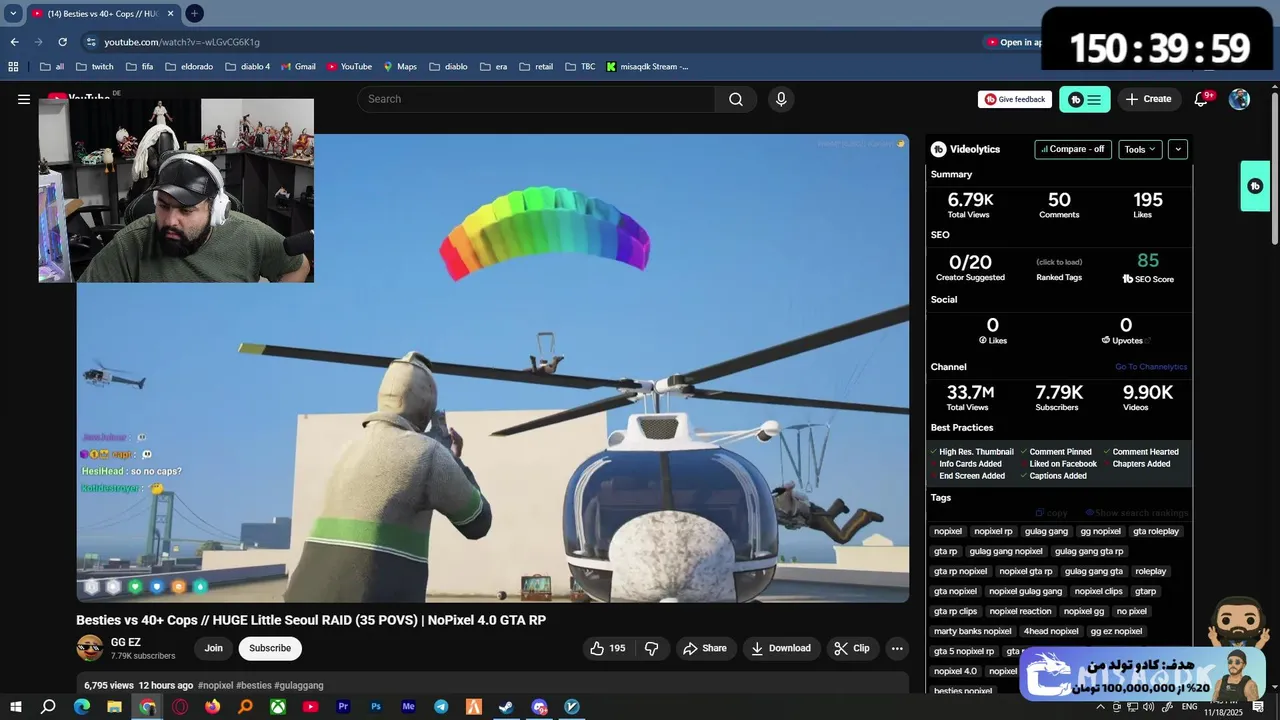This screenshot has height=720, width=1280.
Task: Open the more actions three-dot menu
Action: 897,648
